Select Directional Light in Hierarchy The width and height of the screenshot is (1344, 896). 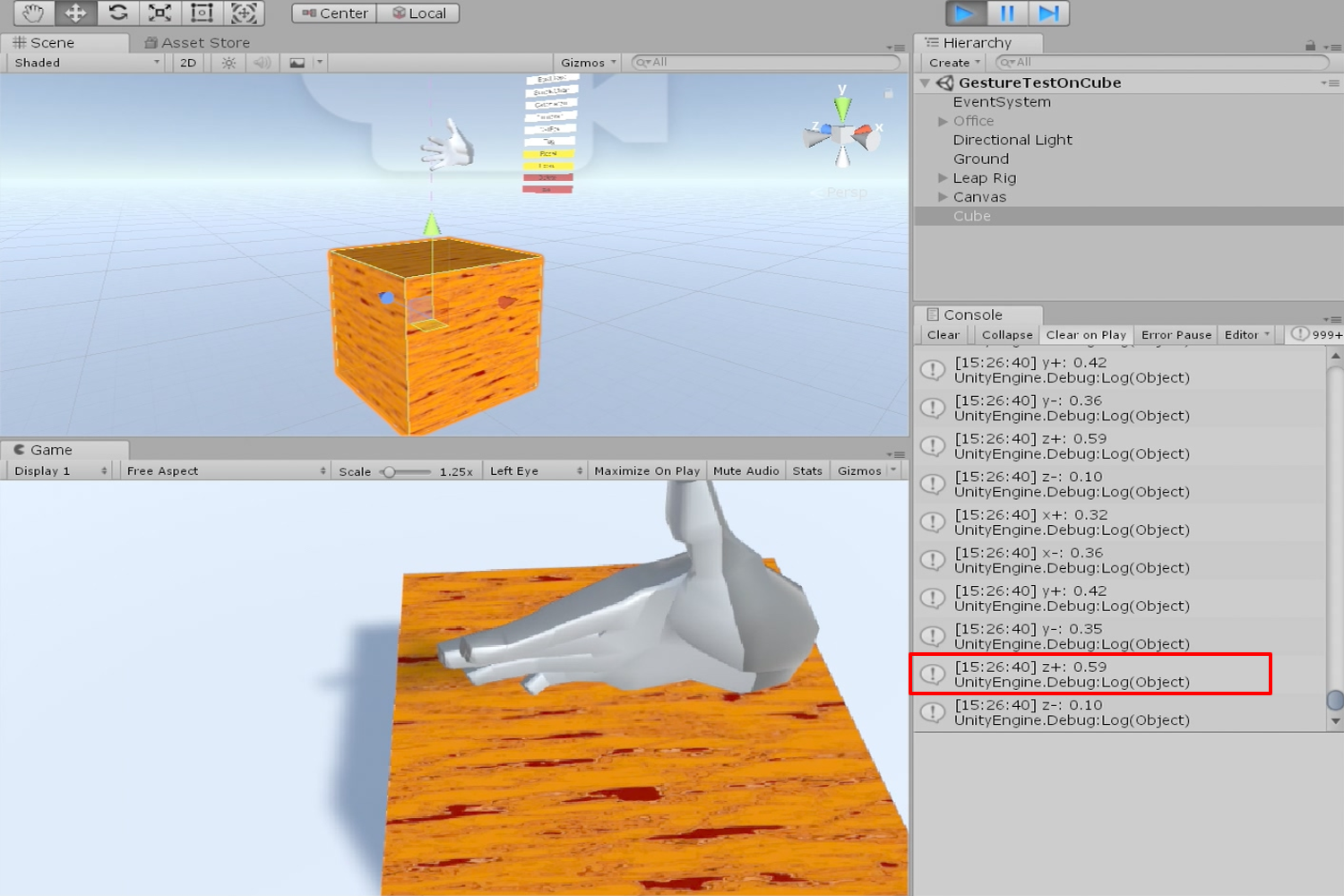point(1012,140)
